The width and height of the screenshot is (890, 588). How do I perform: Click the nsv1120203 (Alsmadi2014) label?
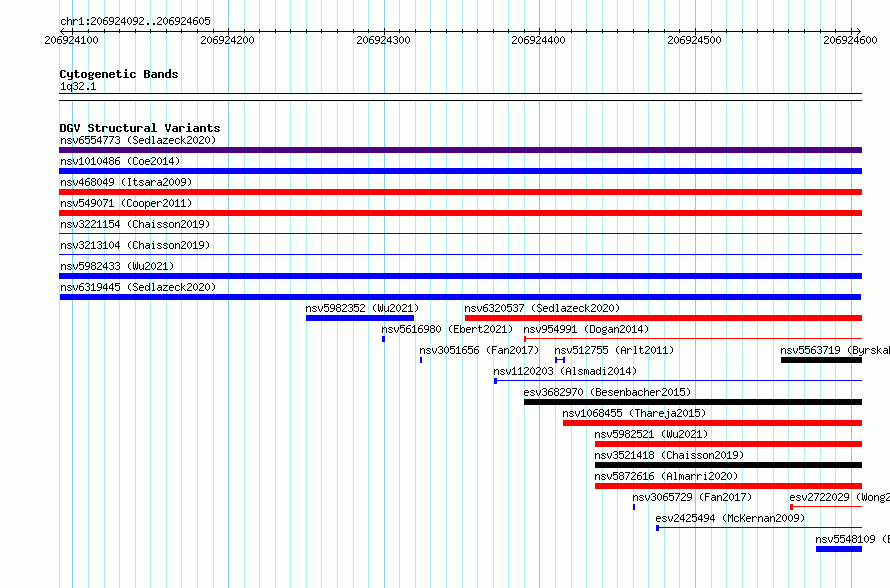coord(565,371)
